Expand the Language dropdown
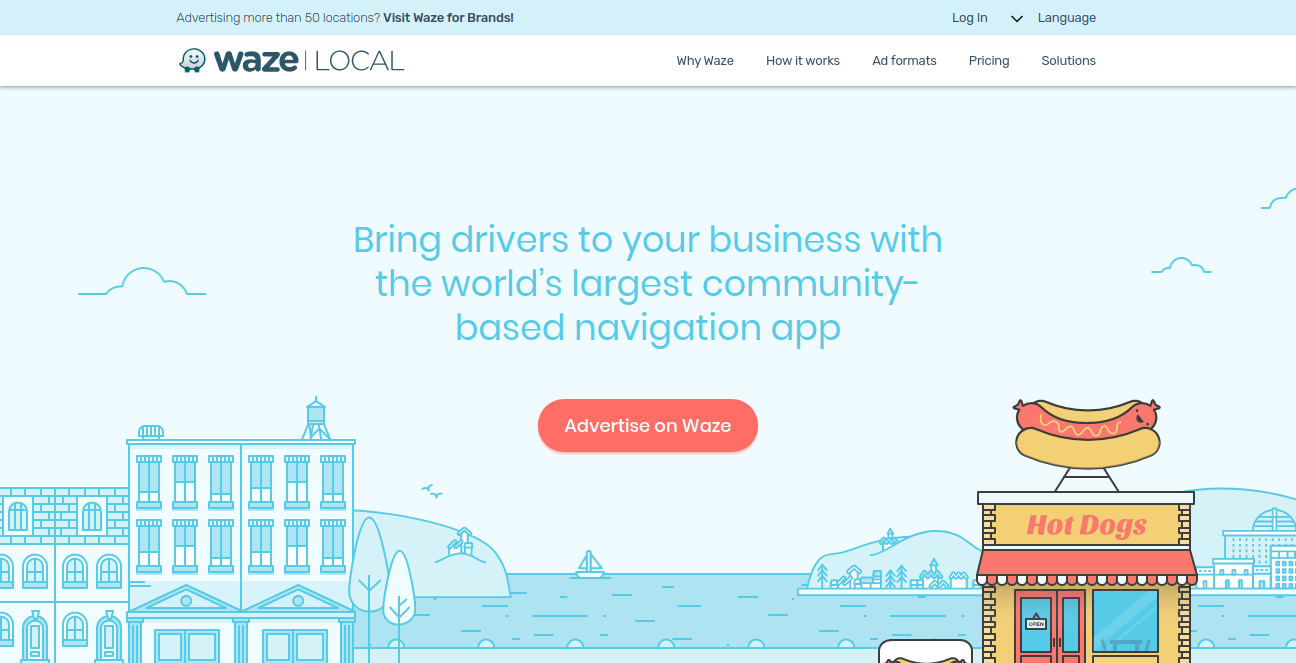The width and height of the screenshot is (1296, 663). click(x=1066, y=18)
